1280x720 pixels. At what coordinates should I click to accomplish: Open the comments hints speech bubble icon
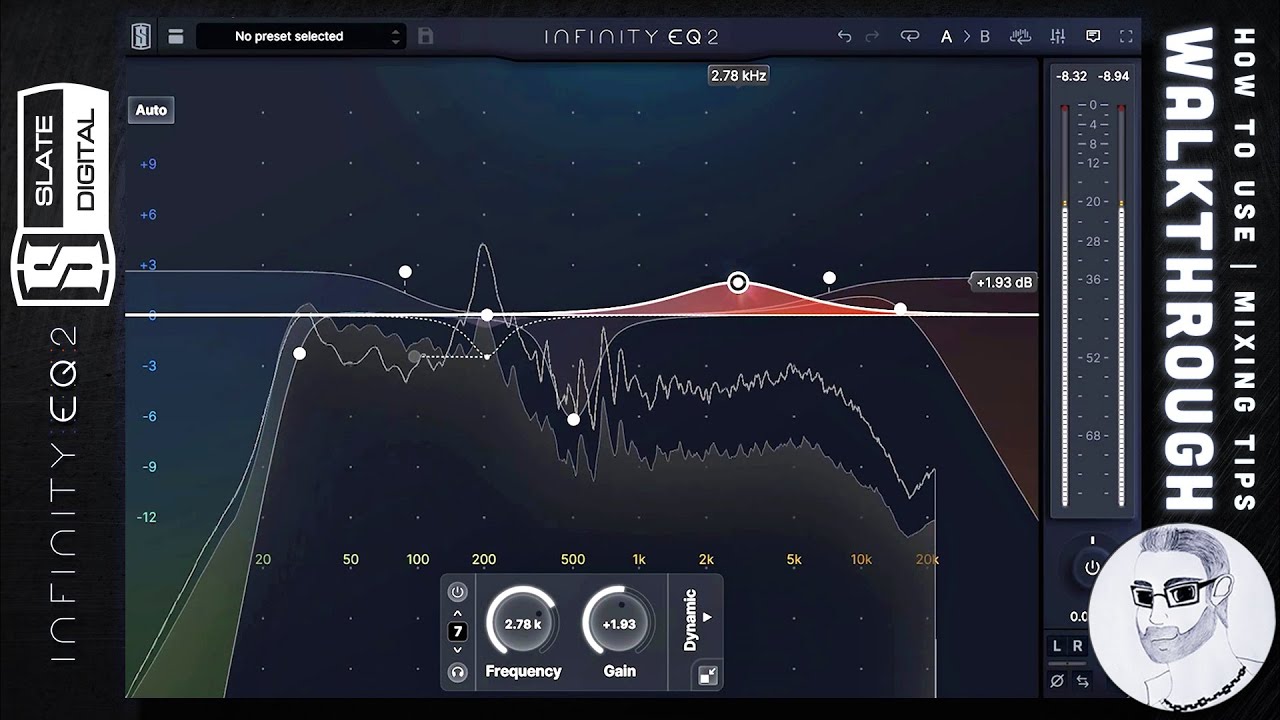1093,37
